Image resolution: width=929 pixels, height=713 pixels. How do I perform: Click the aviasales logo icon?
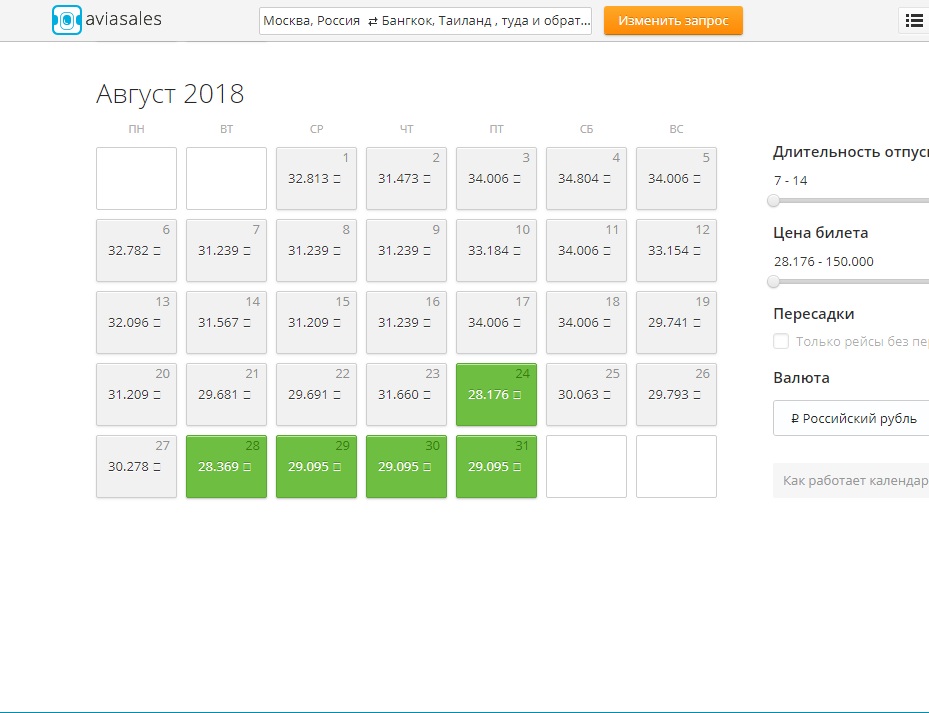pyautogui.click(x=67, y=20)
